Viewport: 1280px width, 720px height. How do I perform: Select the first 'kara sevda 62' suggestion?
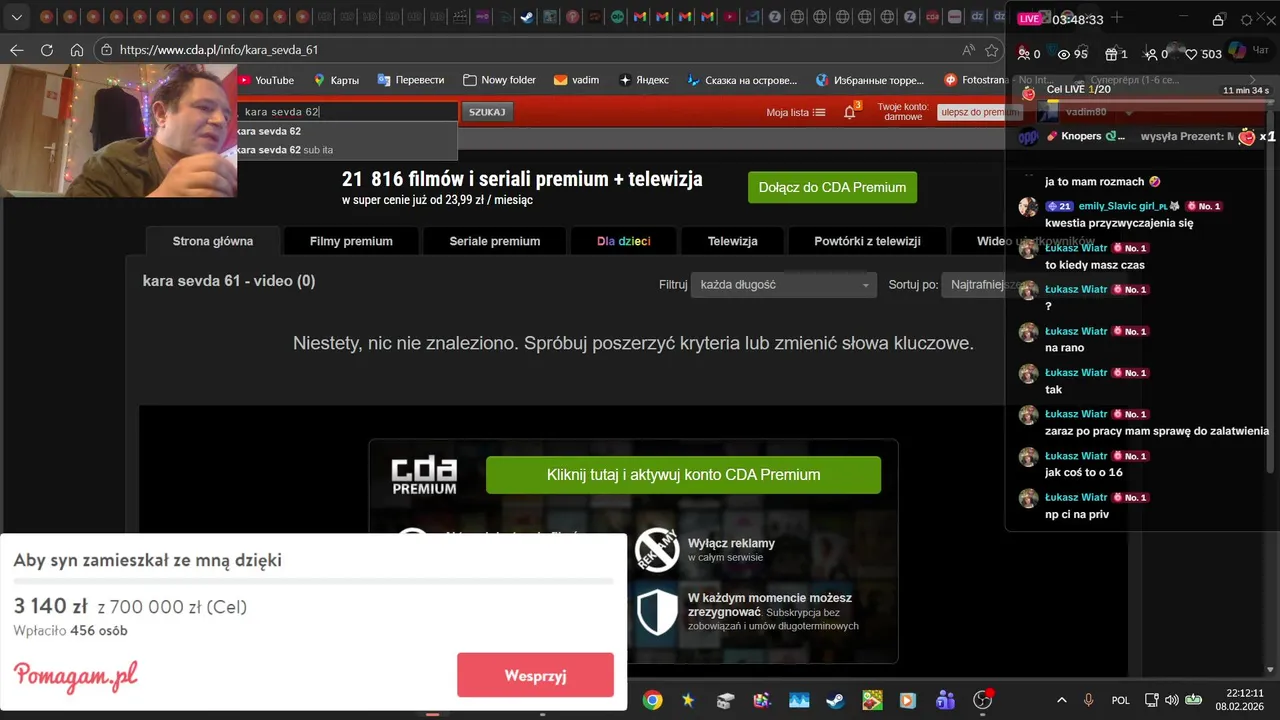click(346, 131)
